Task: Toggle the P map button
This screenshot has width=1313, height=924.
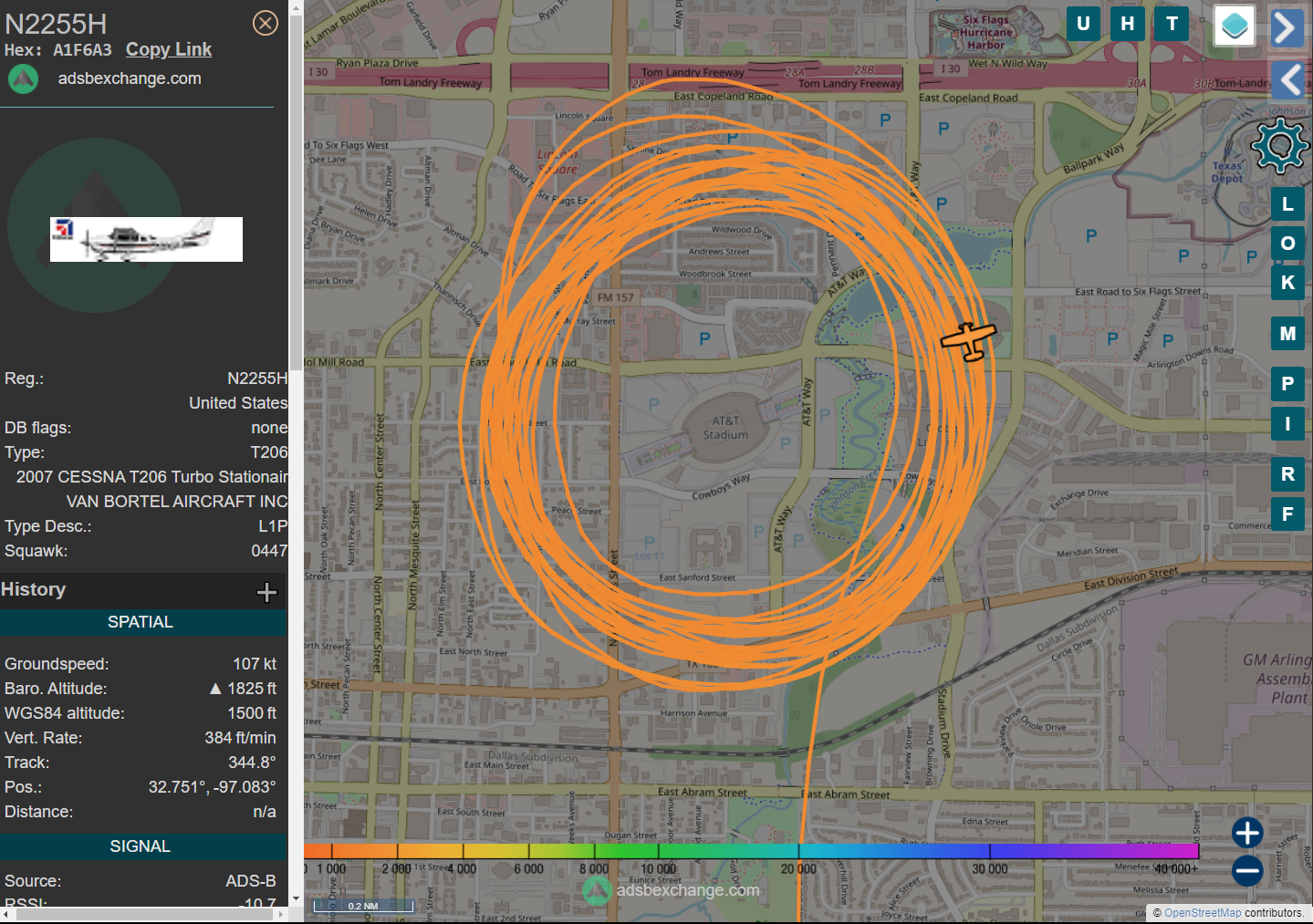Action: click(x=1287, y=384)
